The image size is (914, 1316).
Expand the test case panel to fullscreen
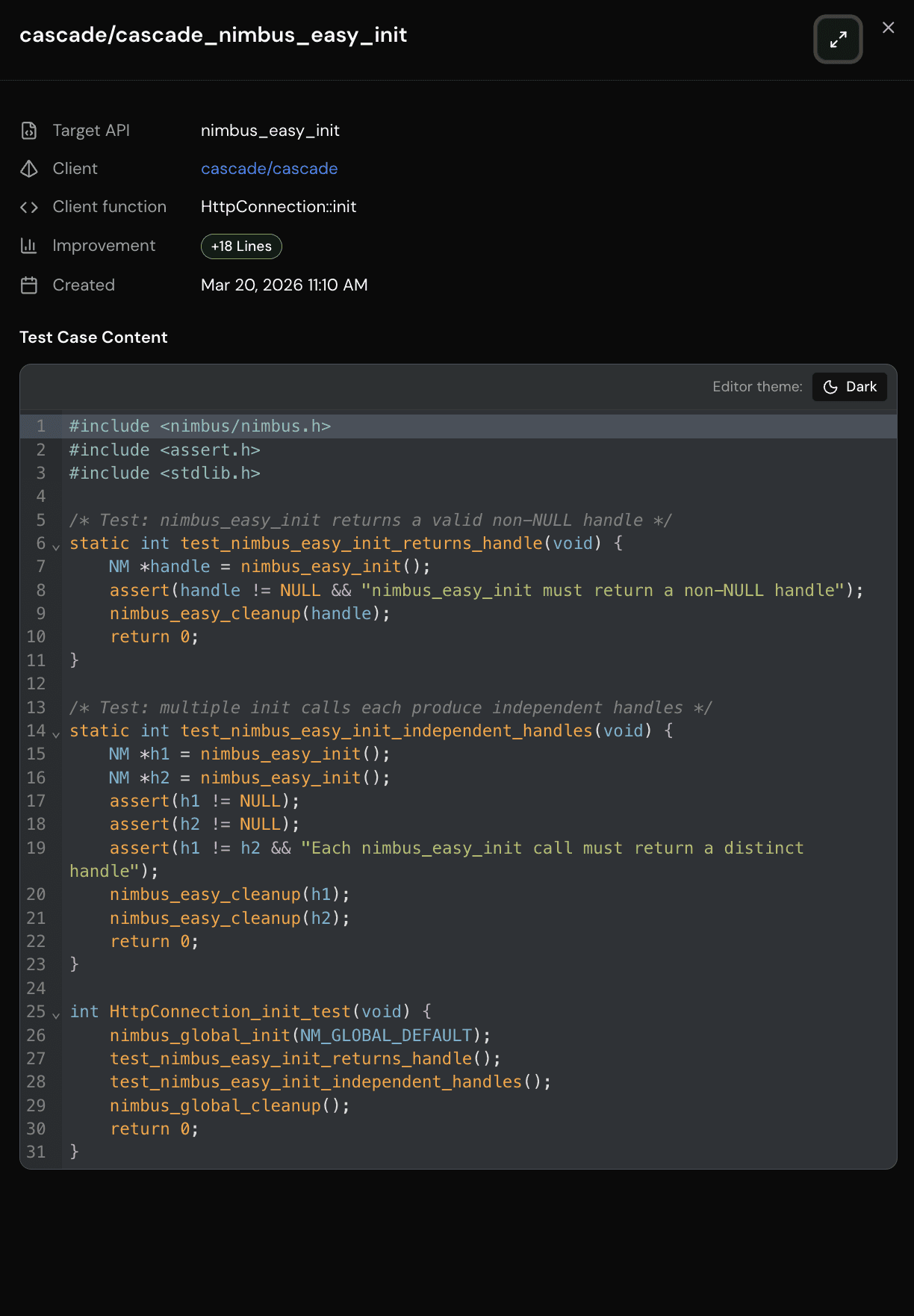pos(838,39)
